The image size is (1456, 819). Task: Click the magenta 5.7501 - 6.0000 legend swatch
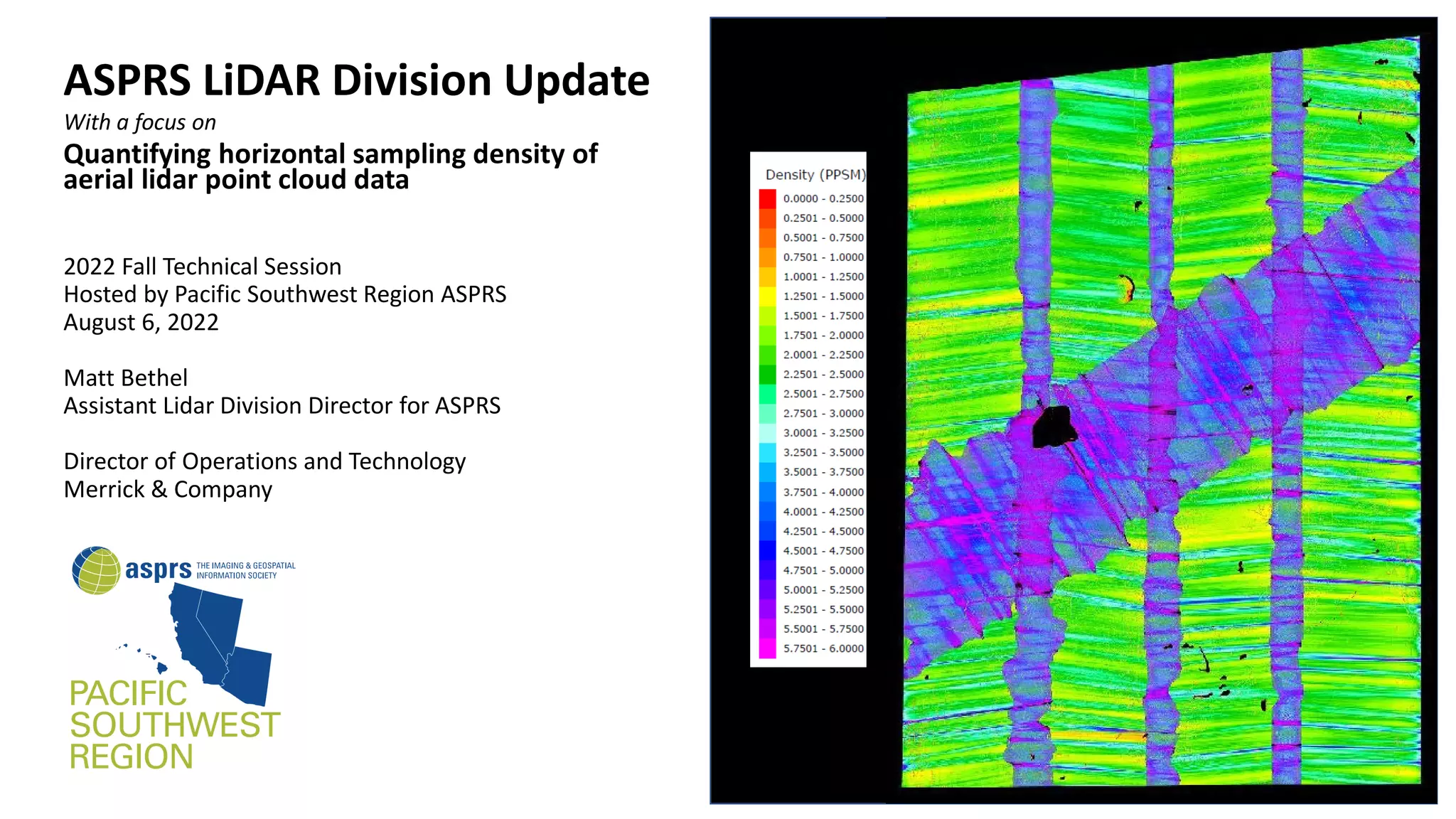(x=767, y=648)
